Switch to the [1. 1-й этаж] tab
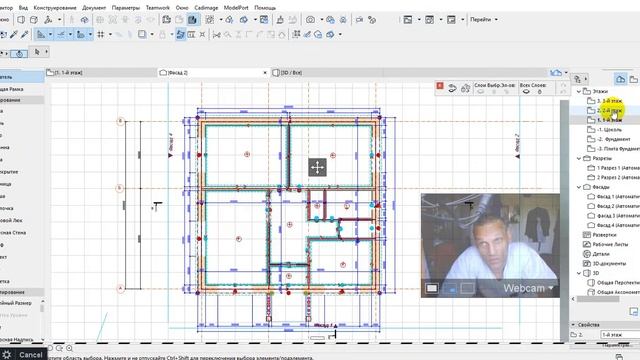Image resolution: width=640 pixels, height=360 pixels. pos(101,73)
